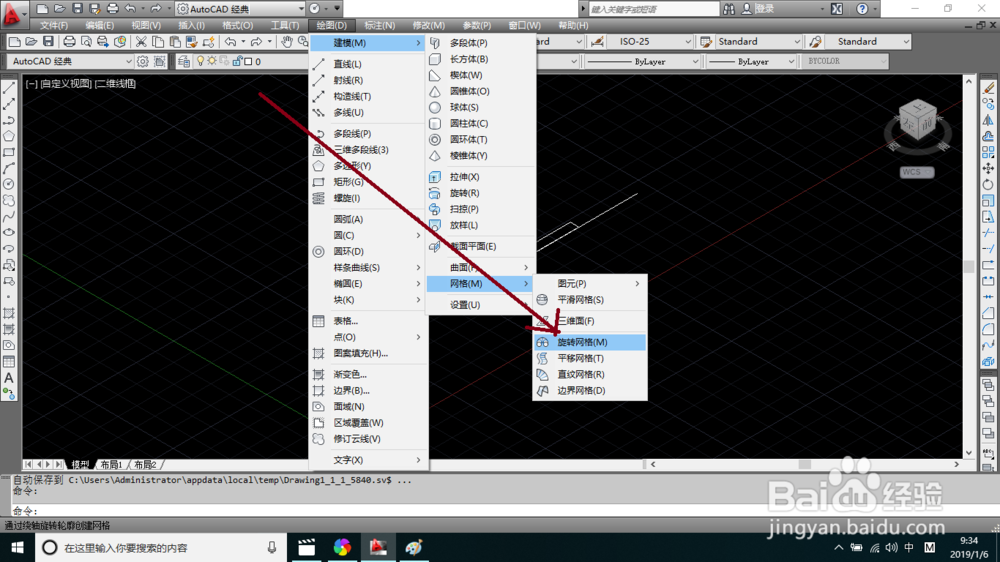The image size is (1000, 562).
Task: Click the 修订云线(V) revision cloud icon
Action: (x=319, y=439)
